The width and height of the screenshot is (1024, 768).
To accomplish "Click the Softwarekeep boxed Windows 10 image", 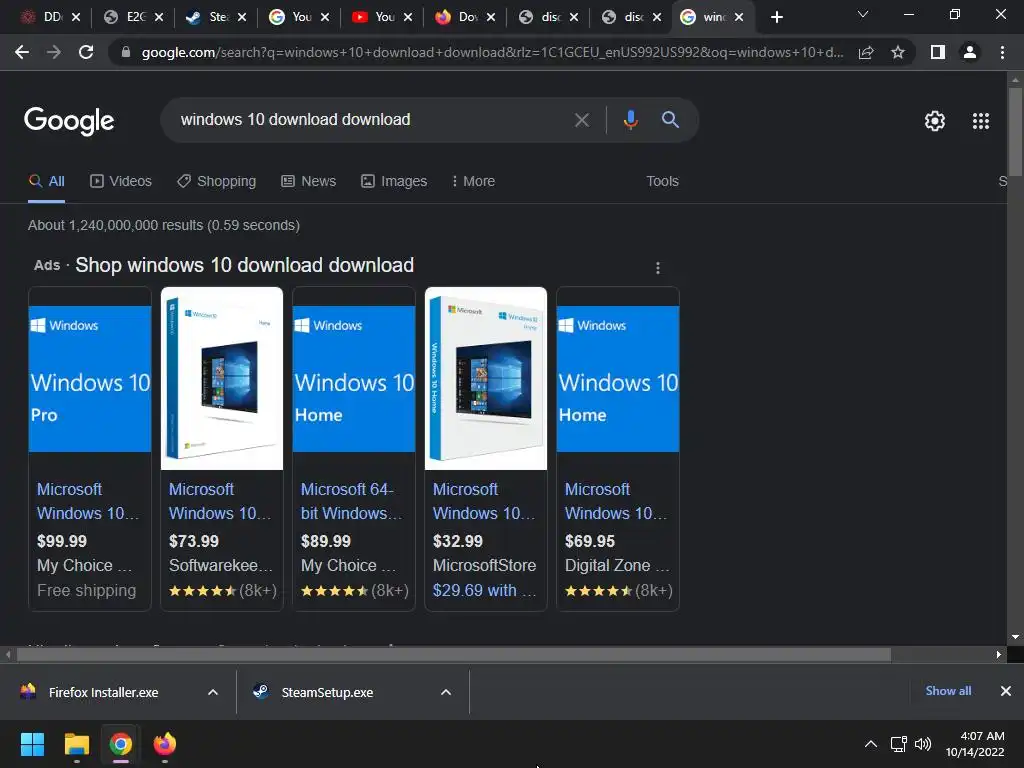I will click(222, 379).
